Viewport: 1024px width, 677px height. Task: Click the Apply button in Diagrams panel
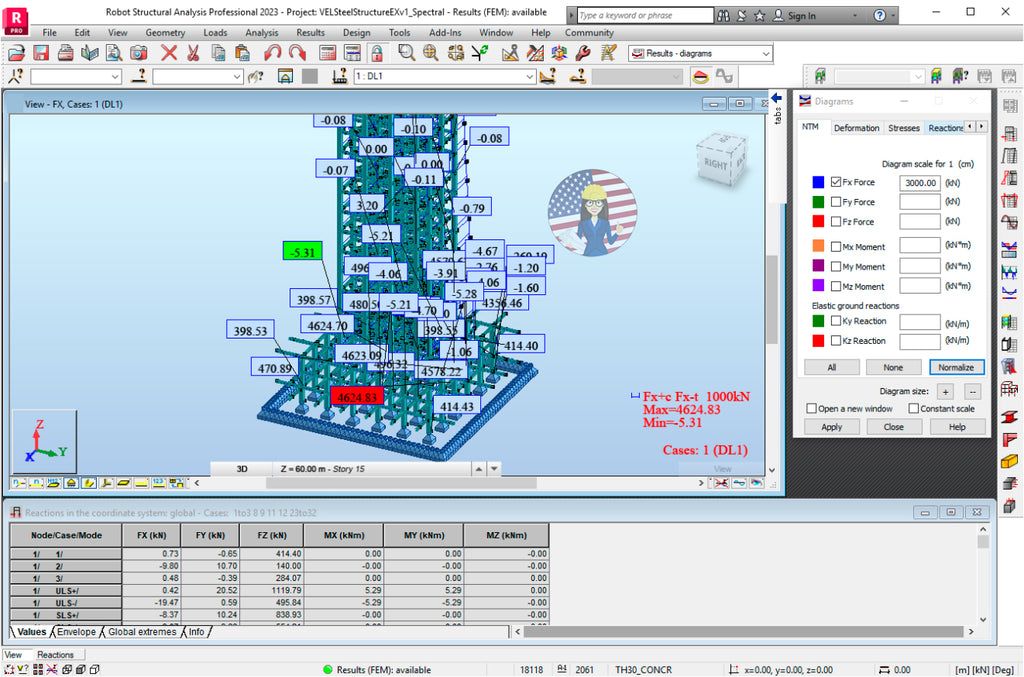831,426
